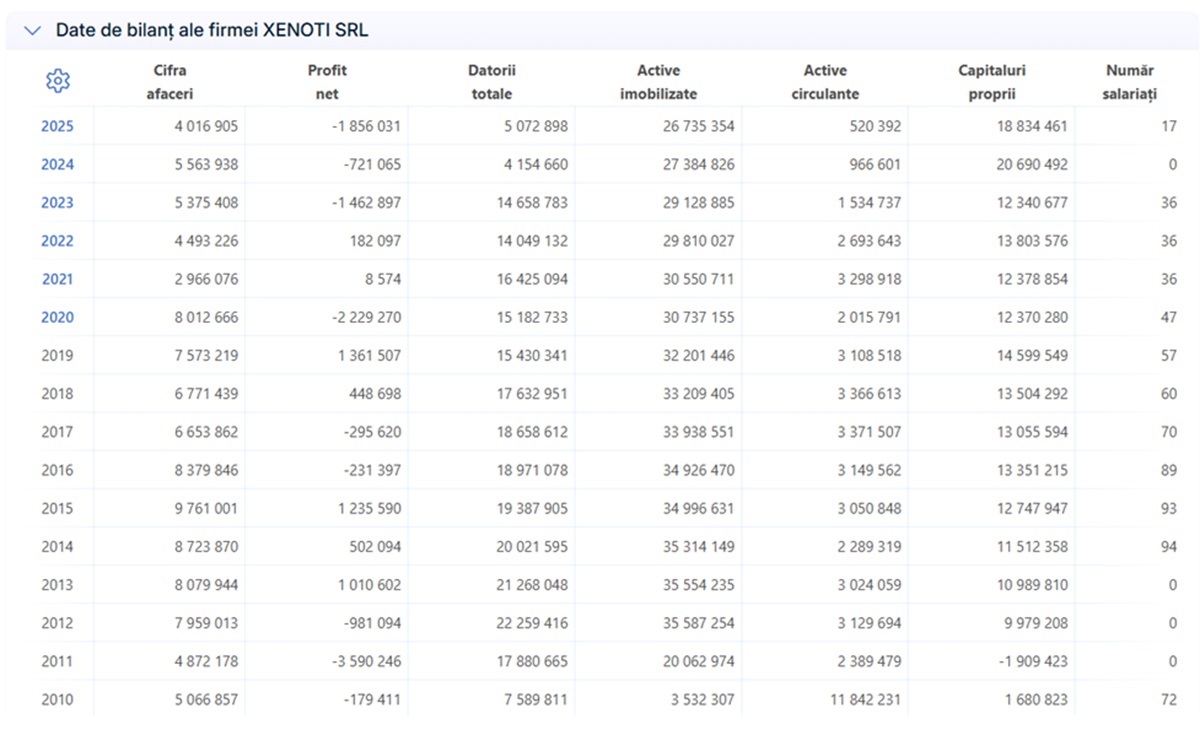Viewport: 1200px width, 730px height.
Task: Click the net profit value 182 097
Action: [x=374, y=241]
